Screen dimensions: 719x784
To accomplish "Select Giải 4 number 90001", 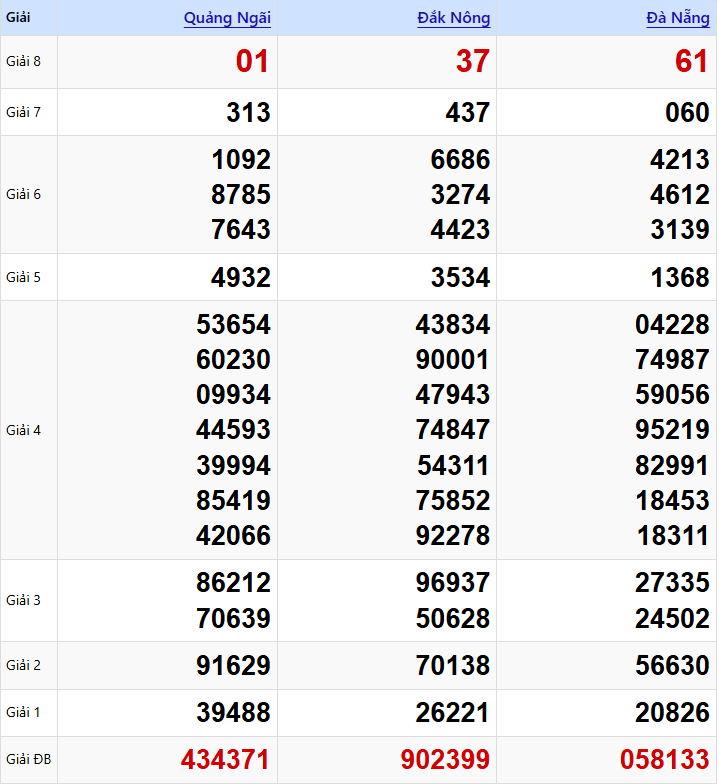I will [452, 360].
